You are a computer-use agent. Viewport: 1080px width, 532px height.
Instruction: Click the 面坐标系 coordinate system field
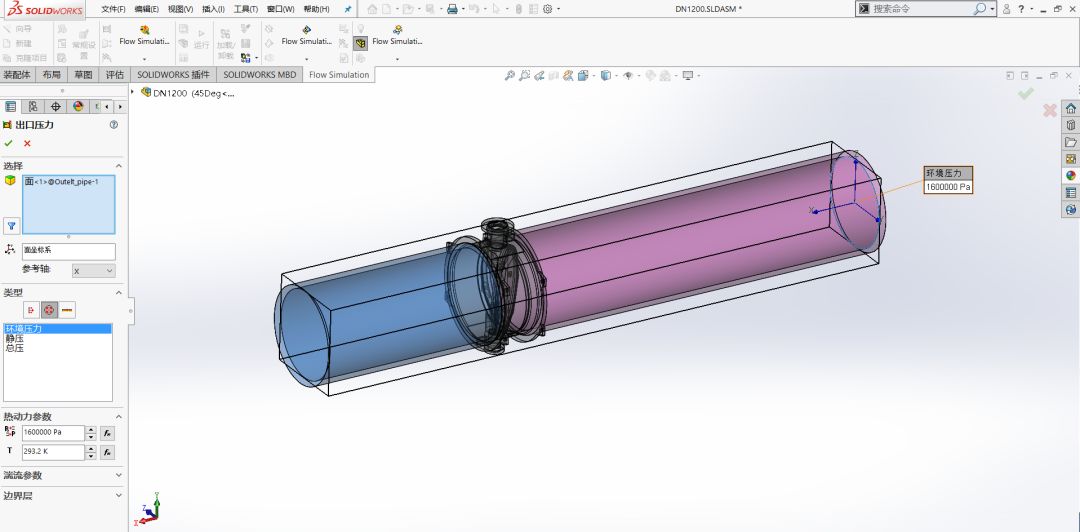coord(69,250)
